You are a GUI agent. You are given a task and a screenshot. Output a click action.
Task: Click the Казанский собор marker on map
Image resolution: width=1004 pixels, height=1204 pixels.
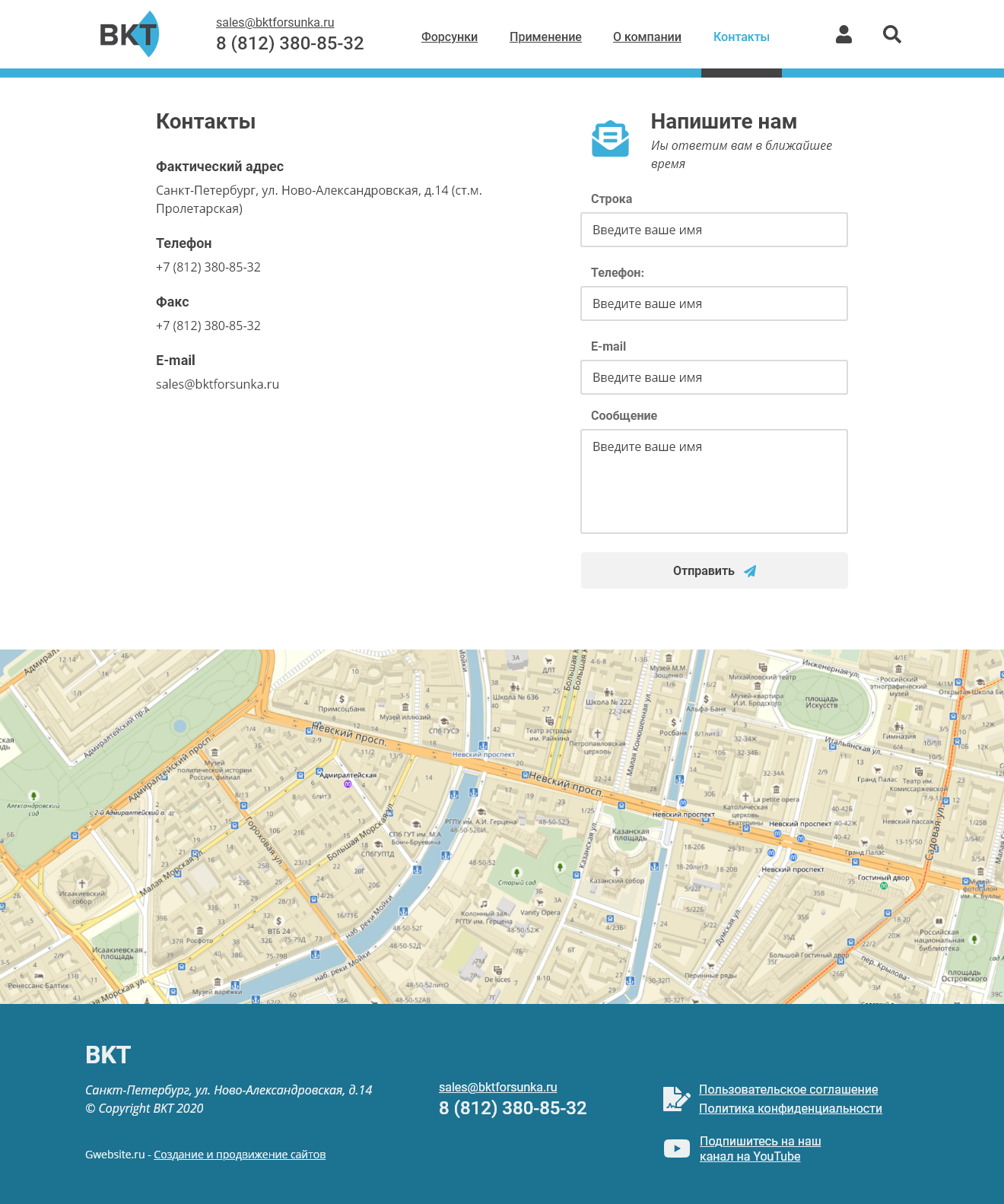(x=616, y=871)
